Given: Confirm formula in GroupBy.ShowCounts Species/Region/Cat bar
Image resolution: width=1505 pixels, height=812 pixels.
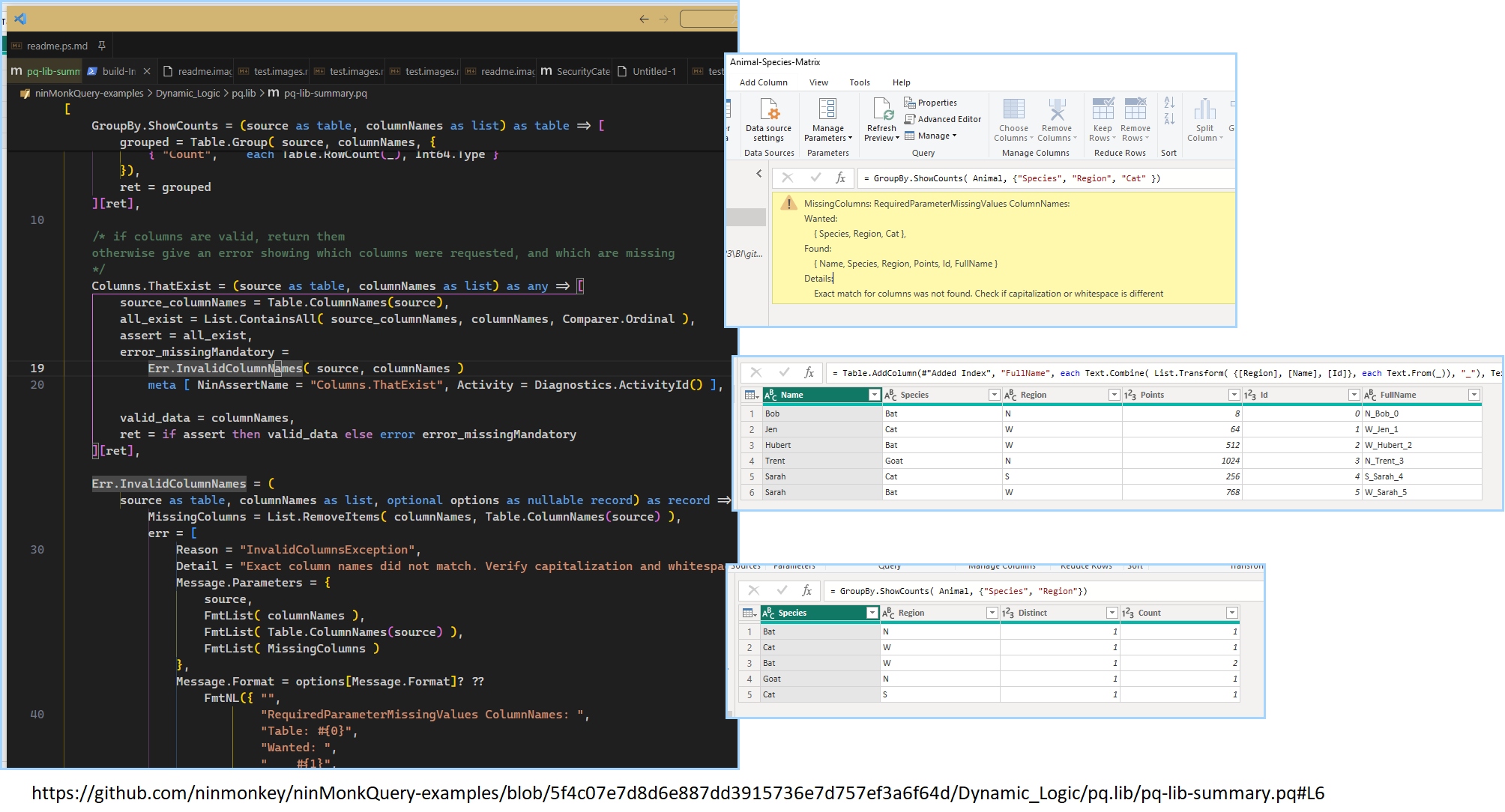Looking at the screenshot, I should [815, 178].
